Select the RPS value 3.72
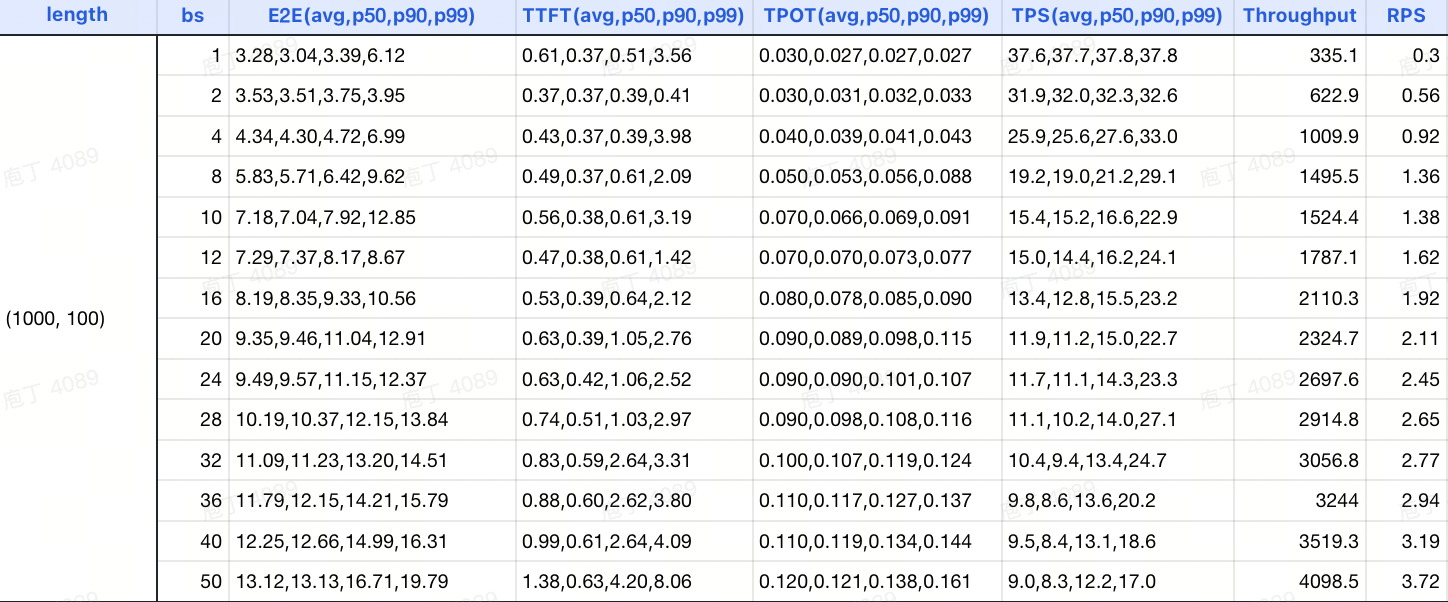The width and height of the screenshot is (1448, 602). 1420,582
